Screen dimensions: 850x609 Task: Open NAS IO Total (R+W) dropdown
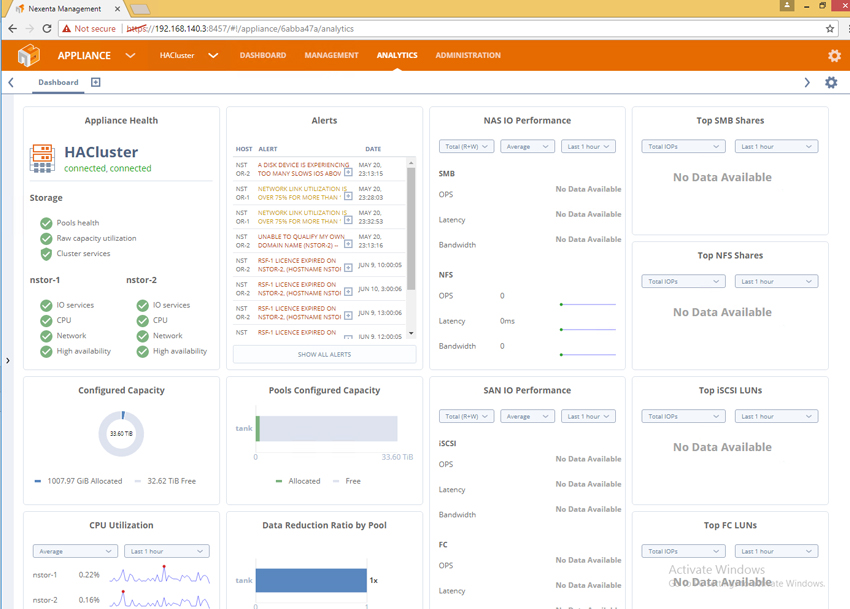point(466,146)
